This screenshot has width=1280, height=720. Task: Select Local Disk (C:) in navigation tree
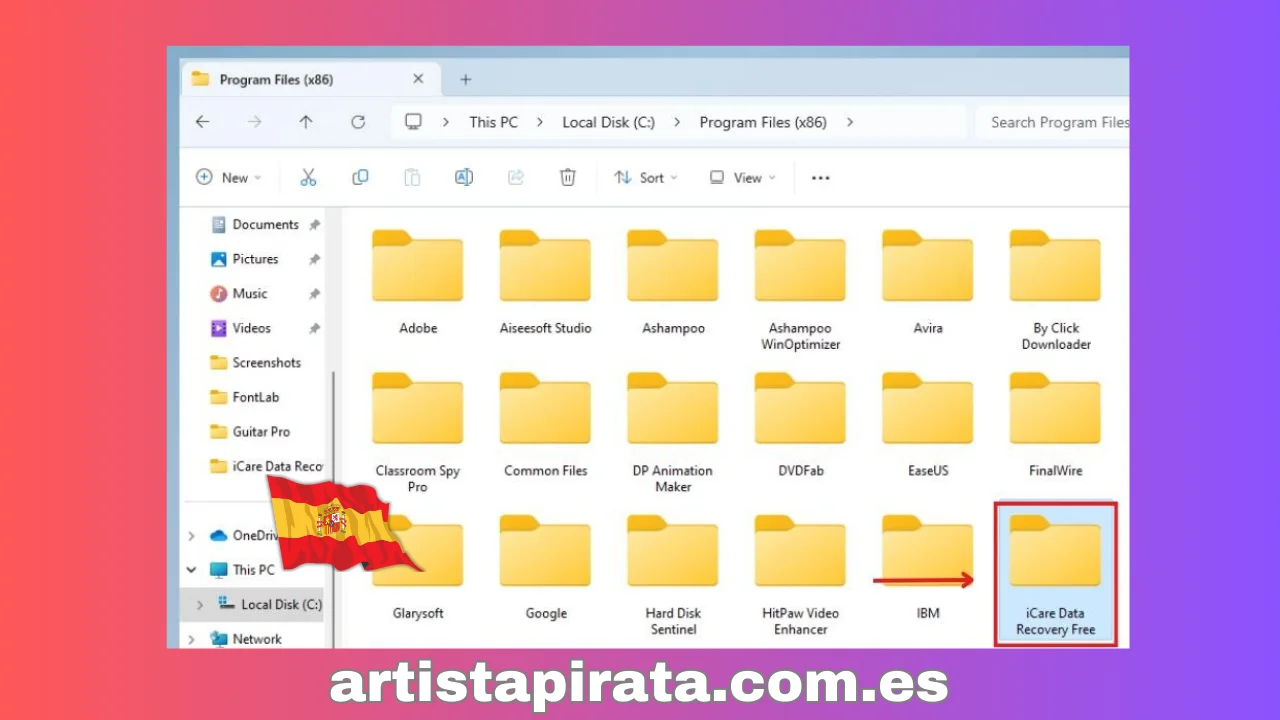271,605
